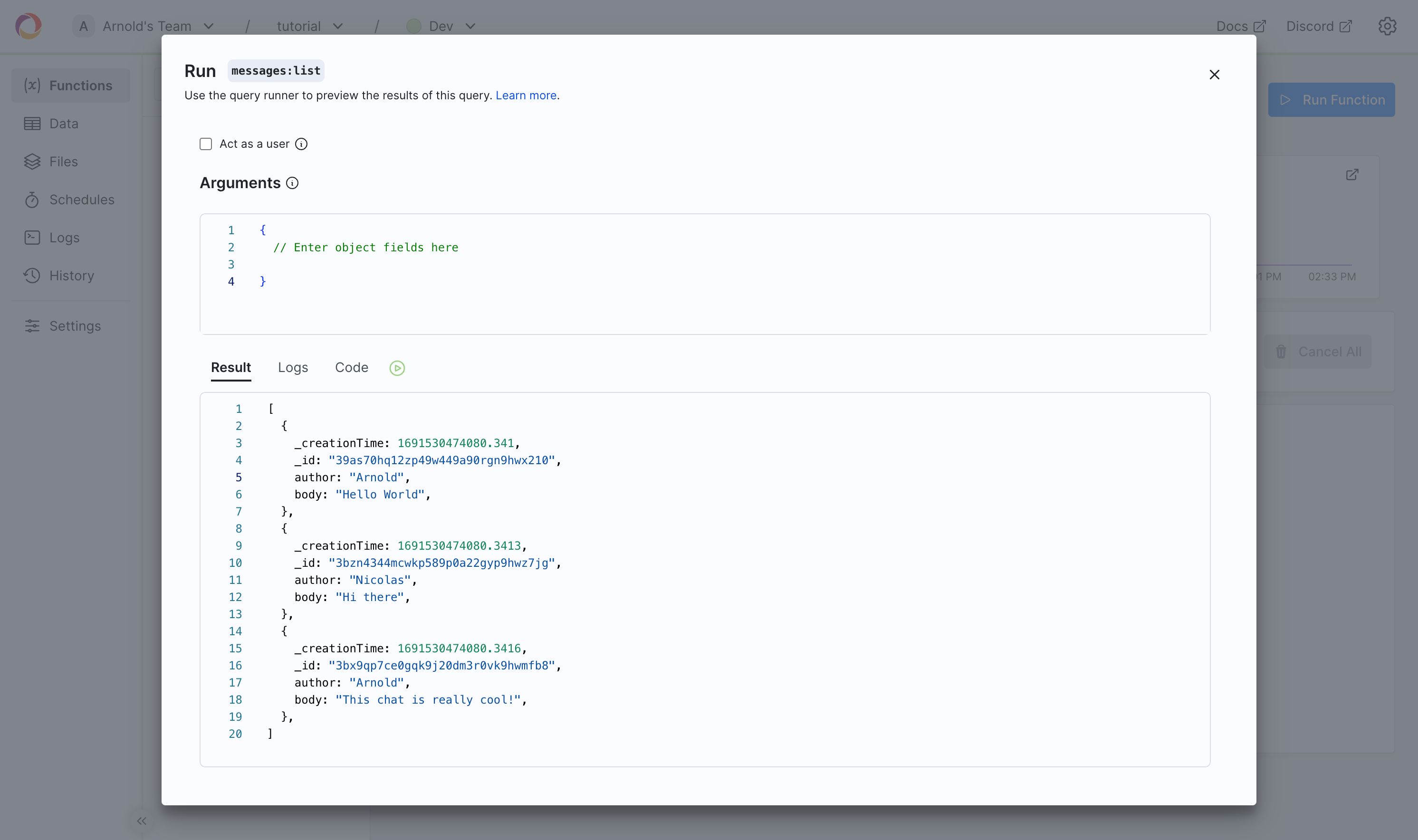The width and height of the screenshot is (1418, 840).
Task: Click the green run query play icon
Action: [397, 368]
